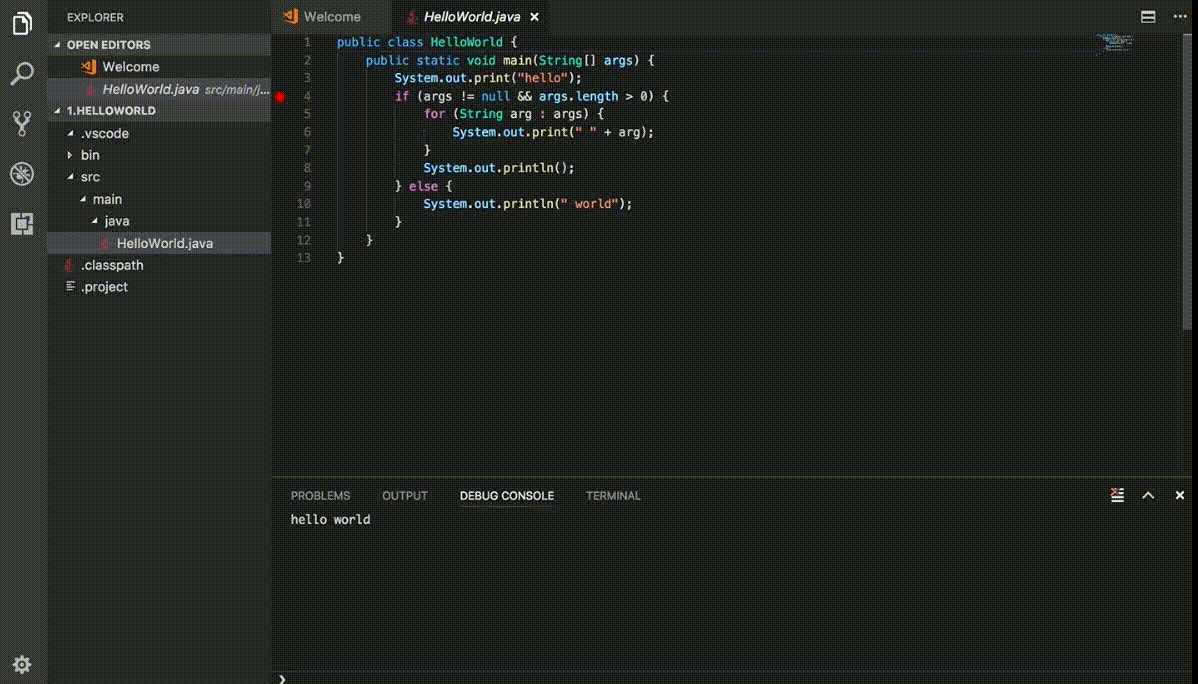Open the Source Control view icon

pyautogui.click(x=22, y=124)
